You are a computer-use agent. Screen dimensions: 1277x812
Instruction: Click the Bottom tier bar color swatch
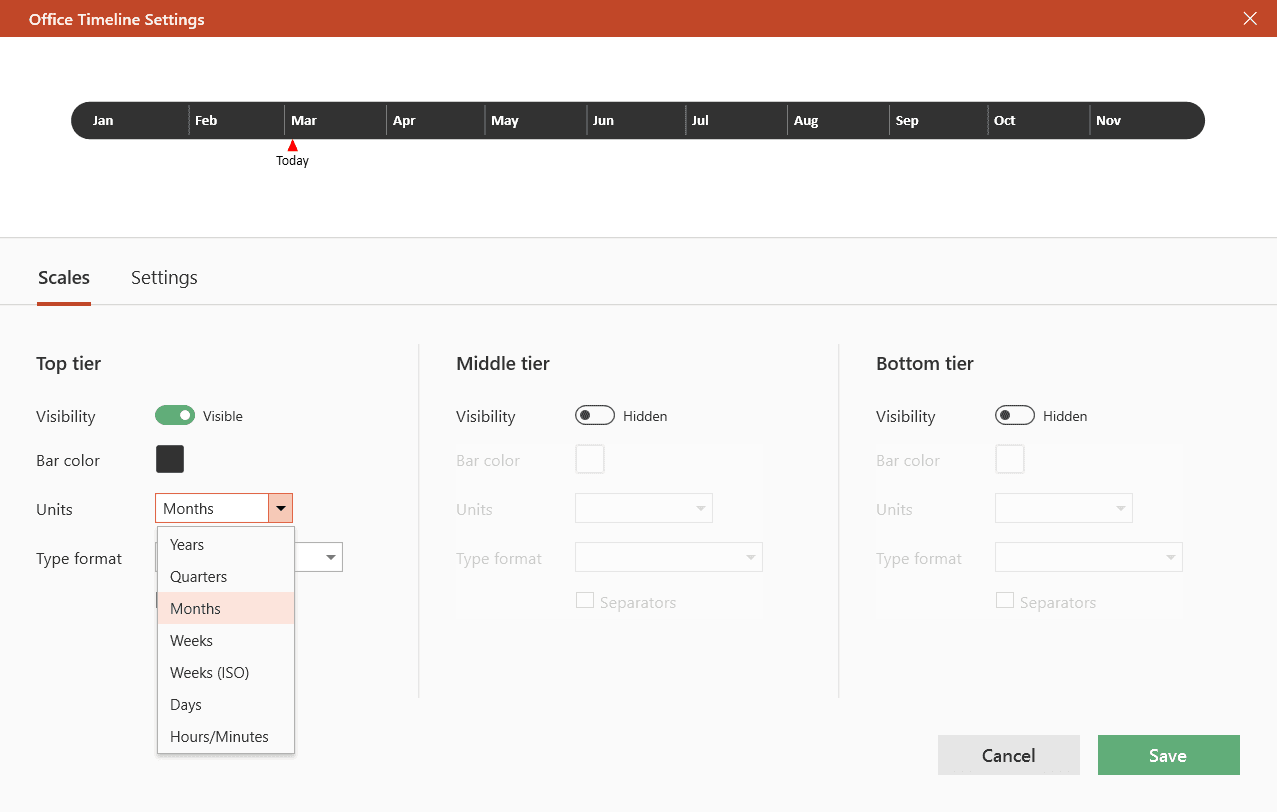point(1010,459)
